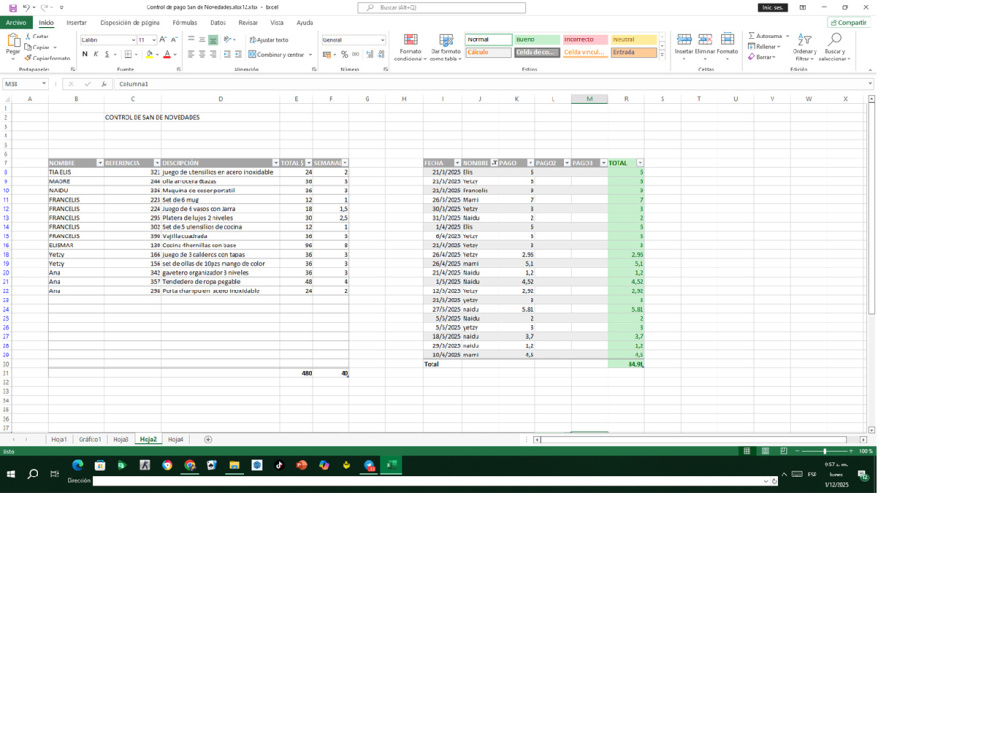The image size is (1000, 750).
Task: Click the Buscar search box
Action: 442,8
